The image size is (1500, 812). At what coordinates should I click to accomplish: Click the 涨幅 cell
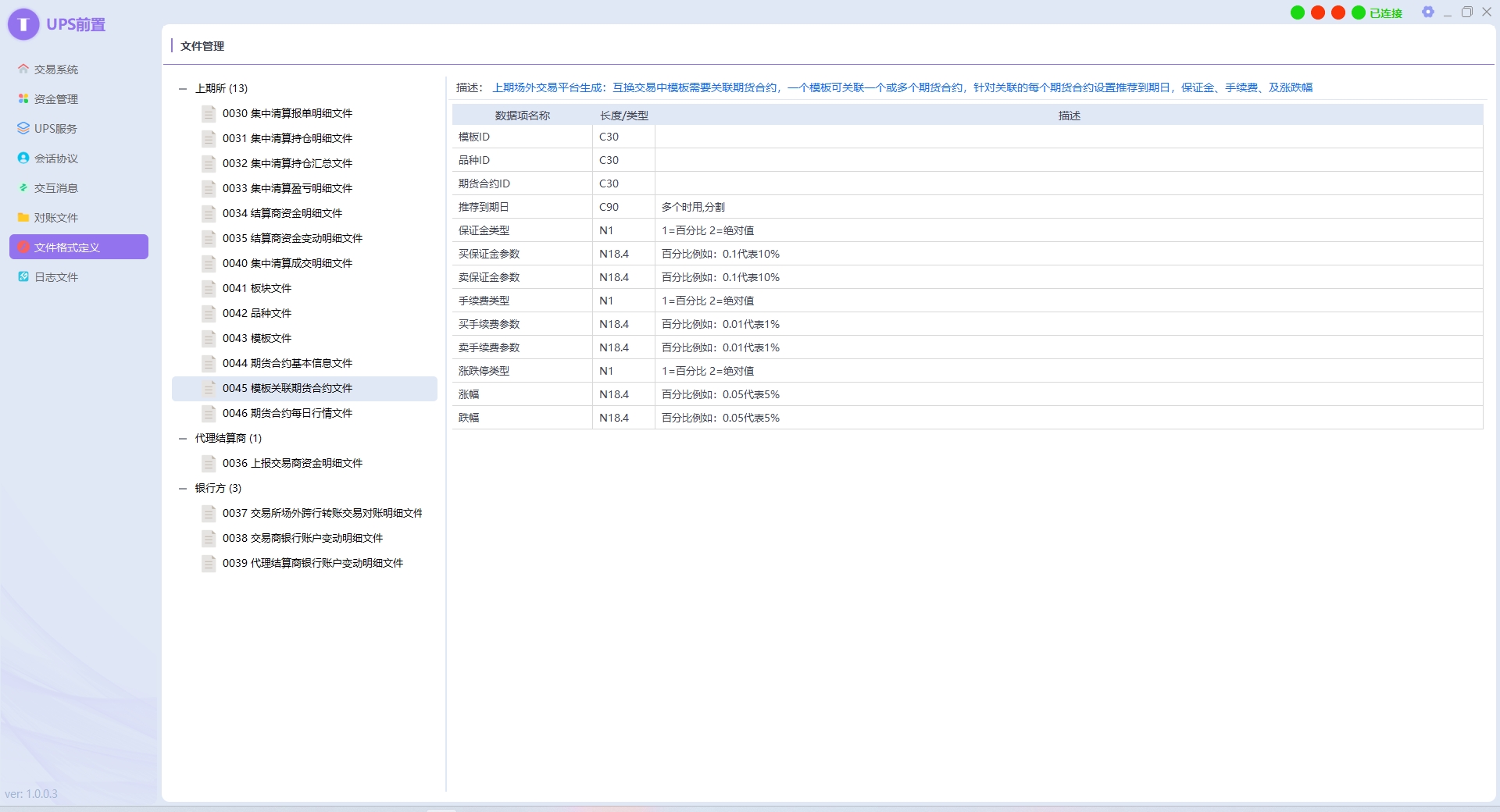(x=523, y=394)
